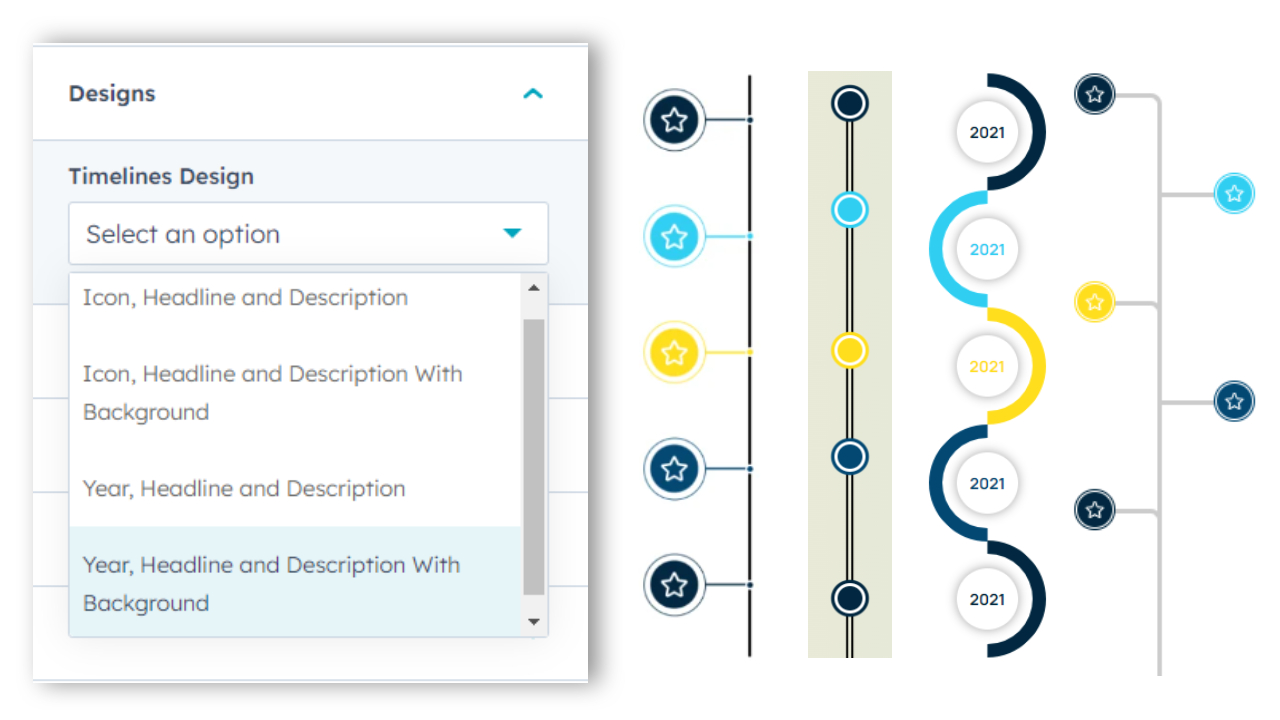
Task: Click the small yellow star on branching timeline
Action: [x=1095, y=301]
